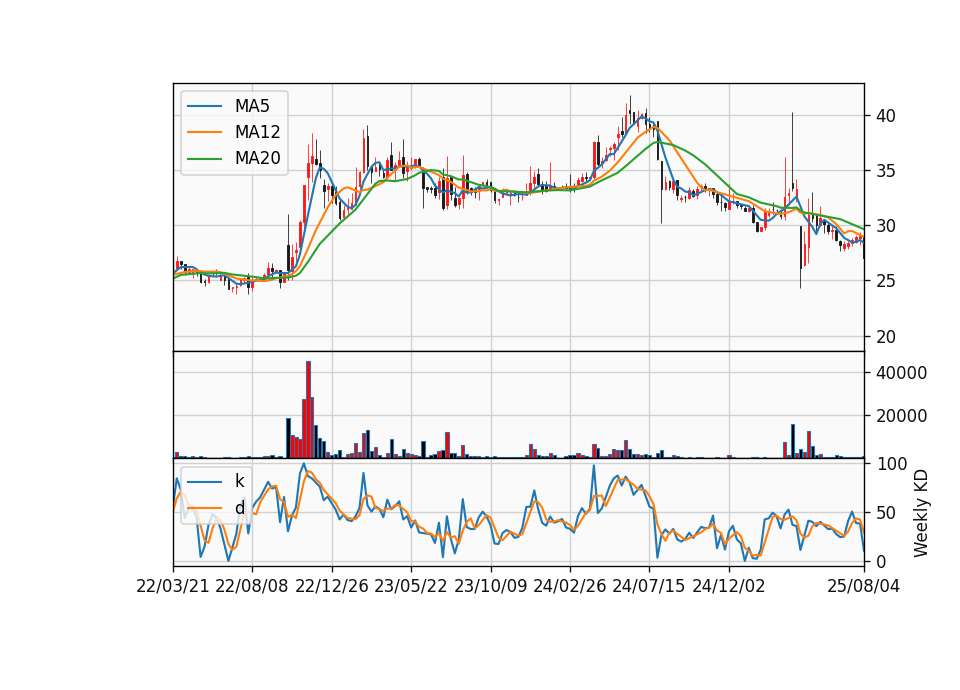960x690 pixels.
Task: Click the MA5 legend label
Action: tap(252, 106)
